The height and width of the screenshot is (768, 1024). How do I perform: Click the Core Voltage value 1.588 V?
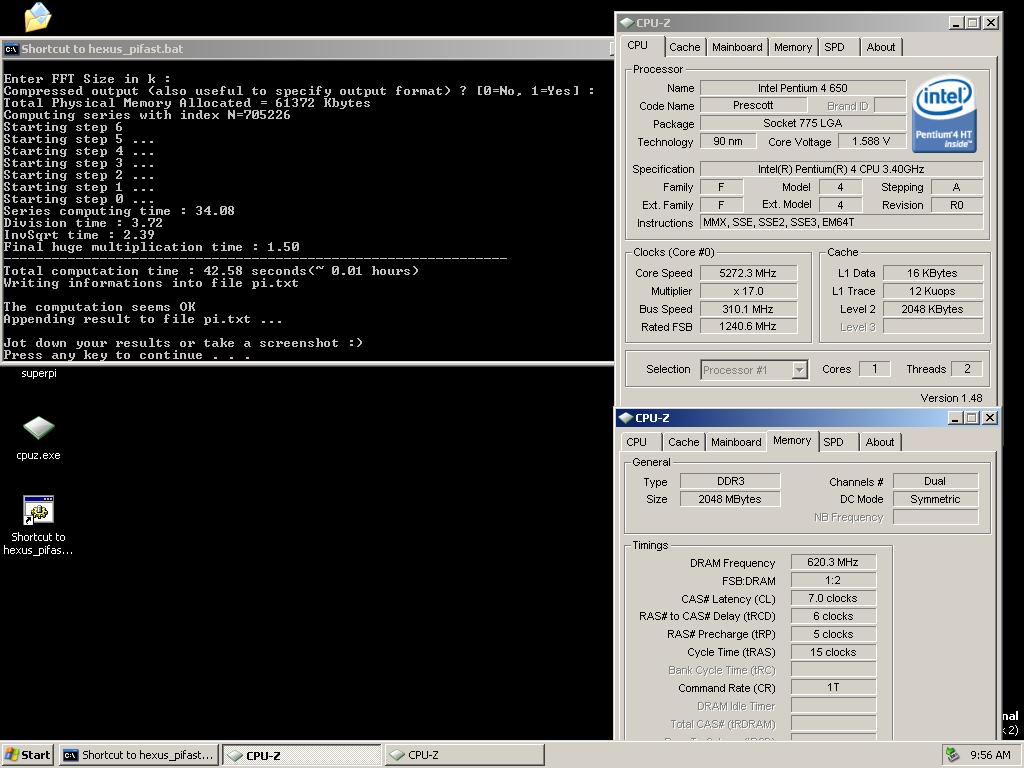coord(871,141)
